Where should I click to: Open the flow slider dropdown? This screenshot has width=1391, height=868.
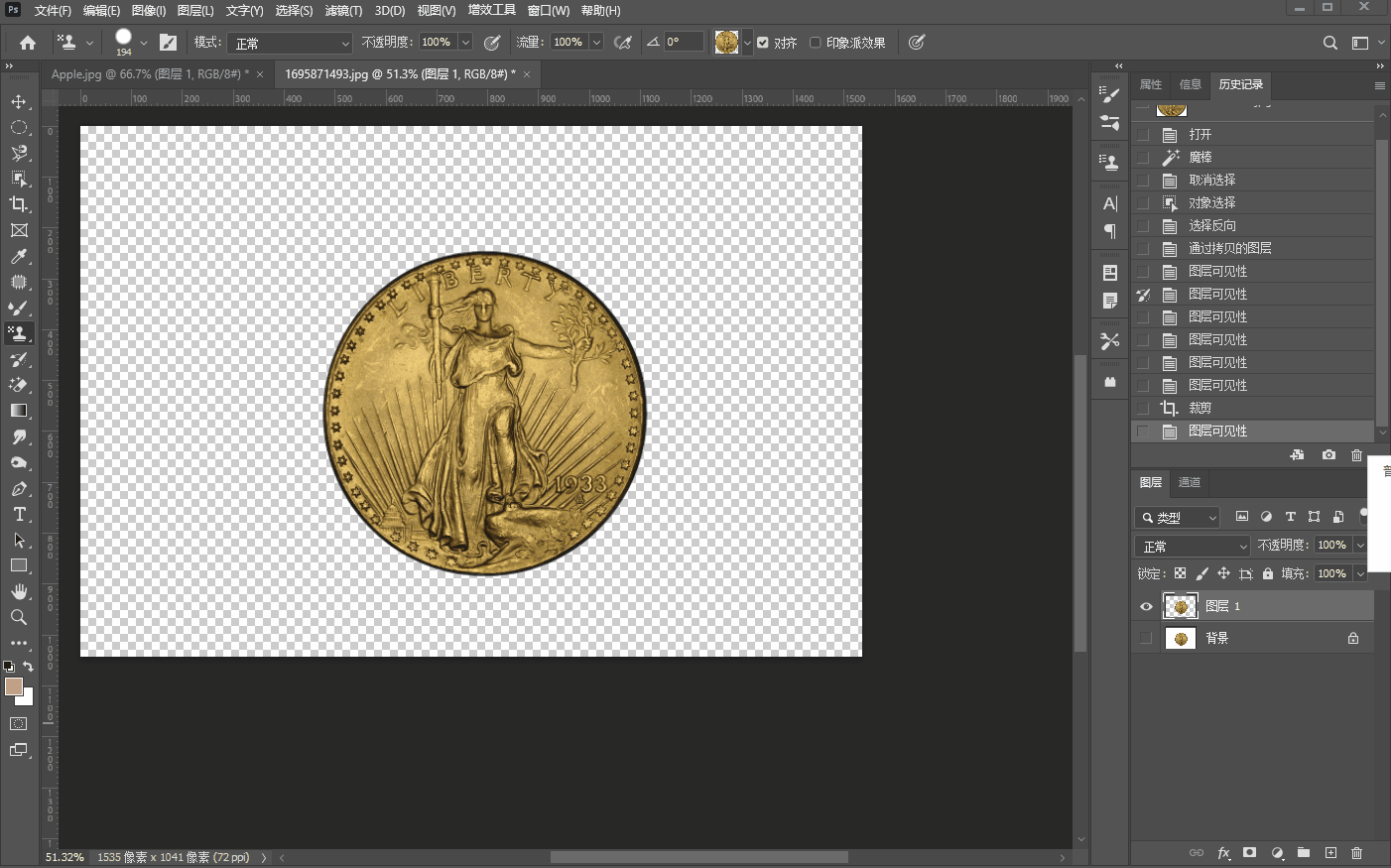point(596,43)
